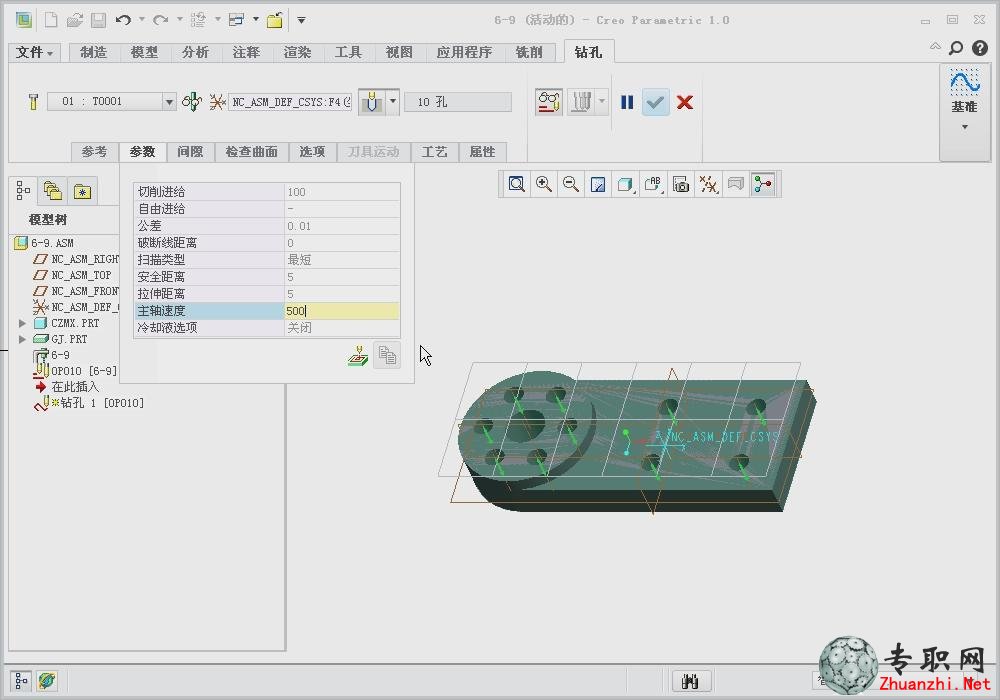The width and height of the screenshot is (1000, 700).
Task: Click the material removal simulation icon
Action: tap(581, 102)
